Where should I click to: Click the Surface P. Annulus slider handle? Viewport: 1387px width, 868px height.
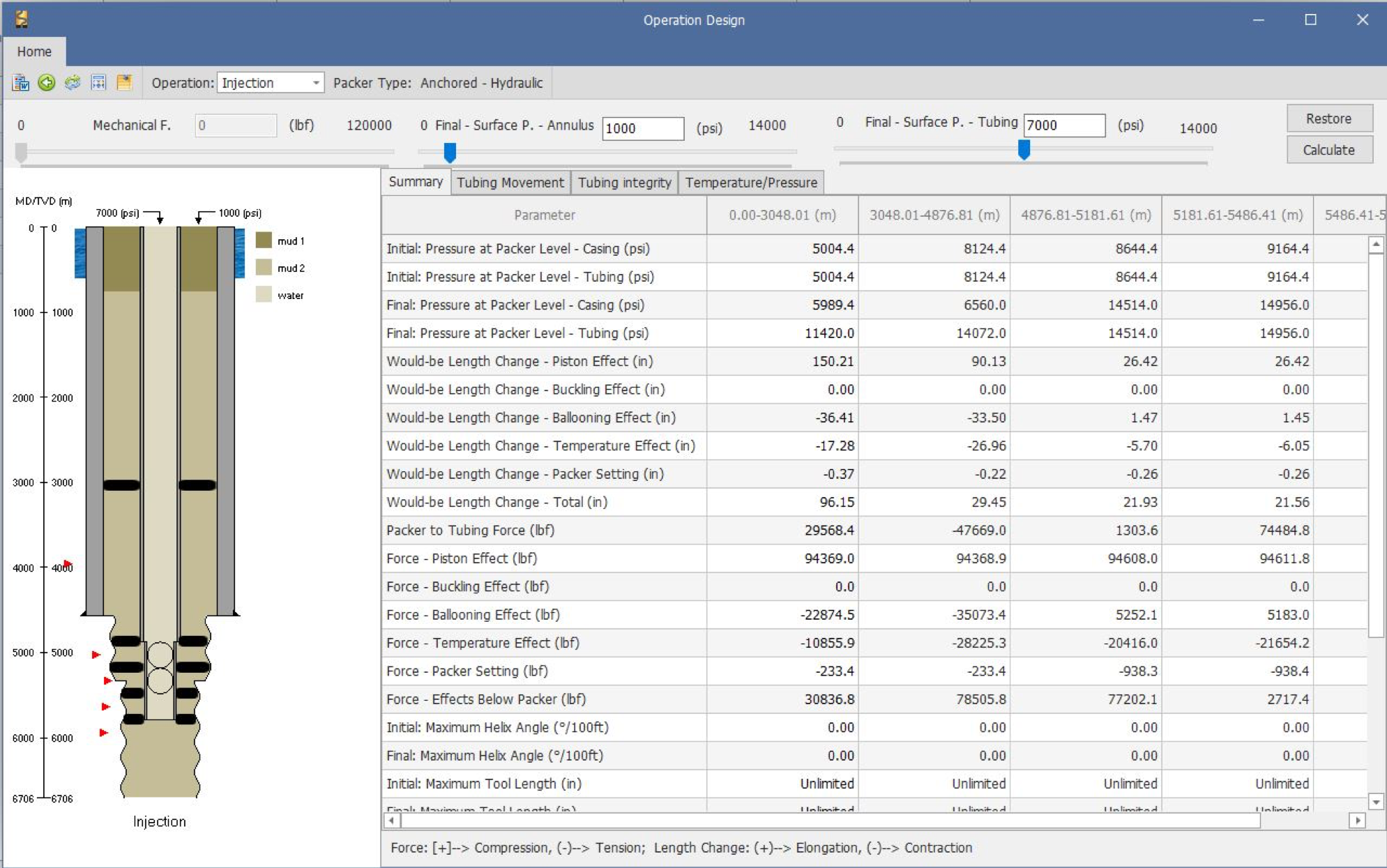[x=450, y=151]
